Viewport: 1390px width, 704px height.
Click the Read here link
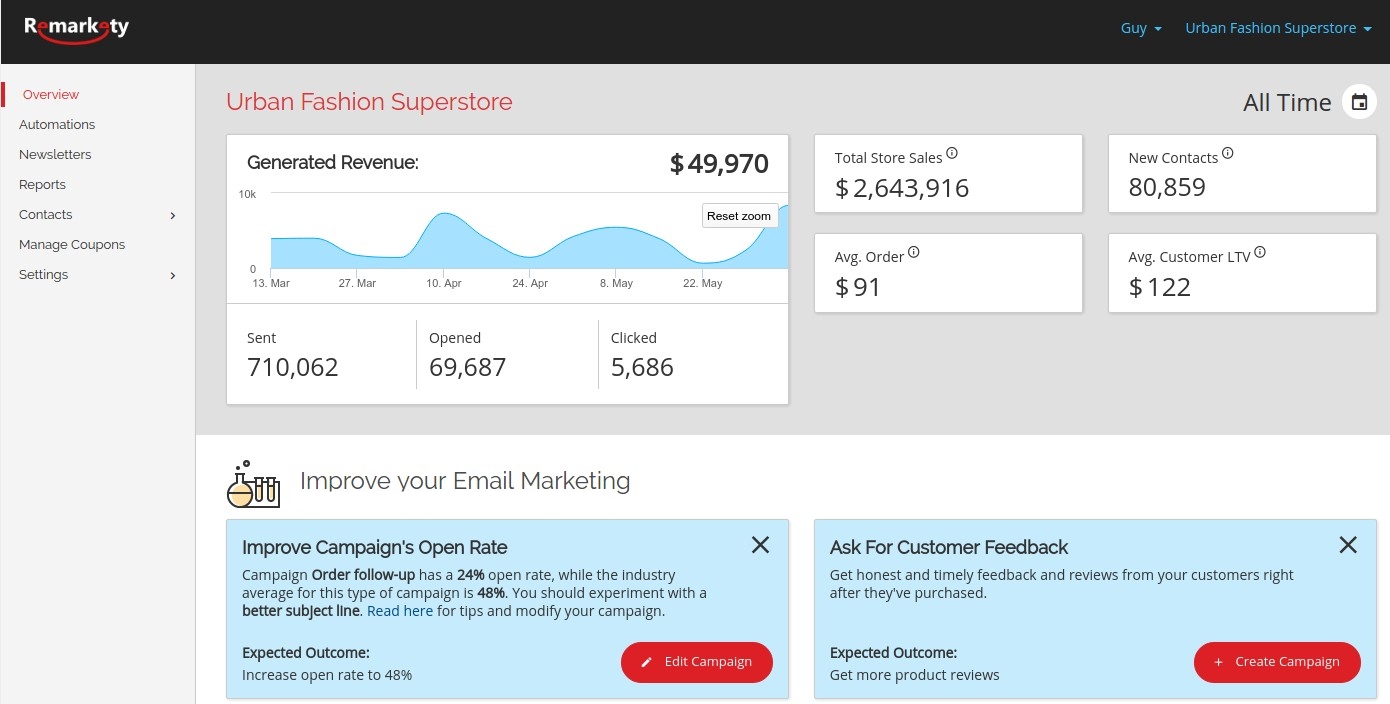(400, 610)
